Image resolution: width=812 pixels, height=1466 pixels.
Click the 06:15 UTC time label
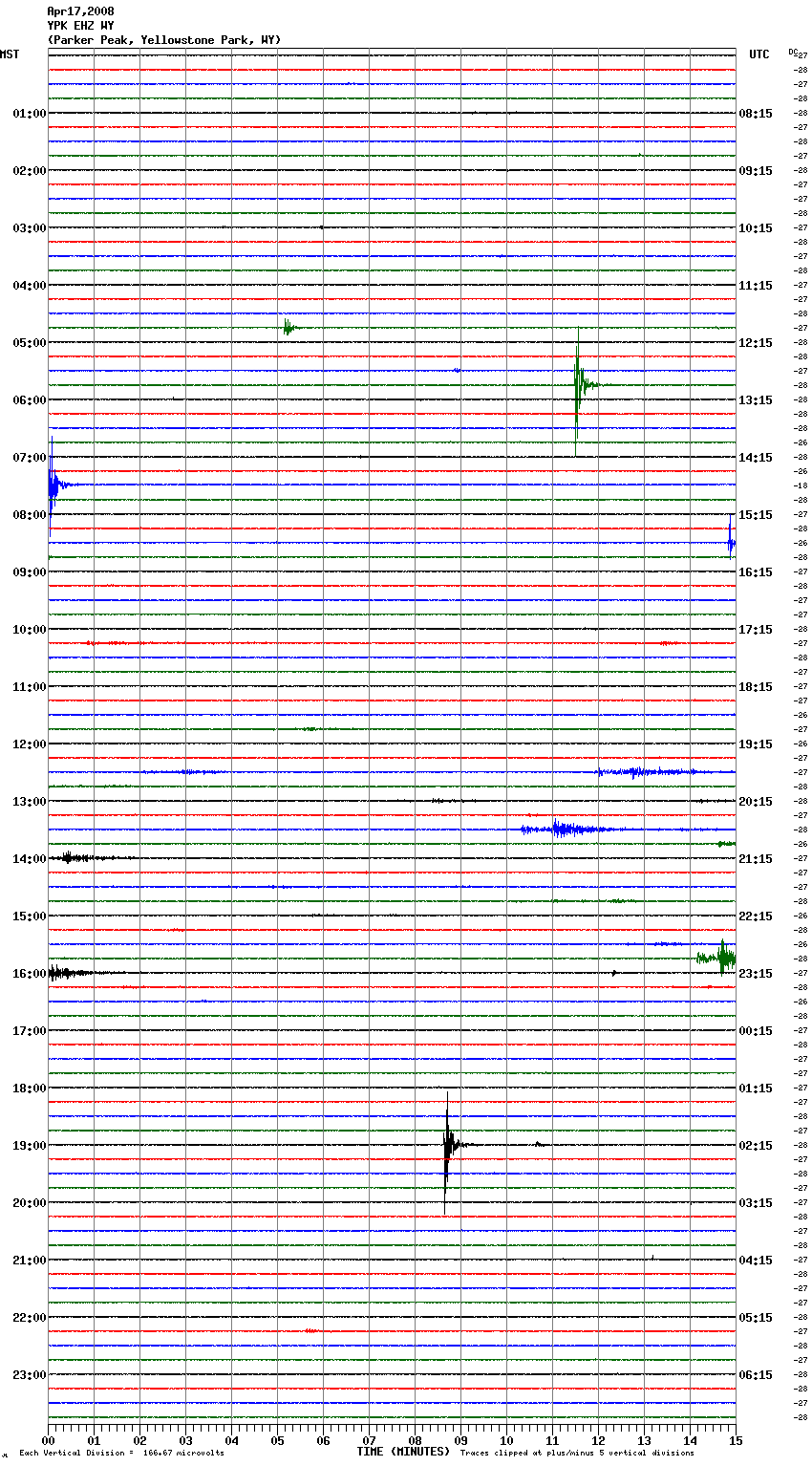(756, 1375)
